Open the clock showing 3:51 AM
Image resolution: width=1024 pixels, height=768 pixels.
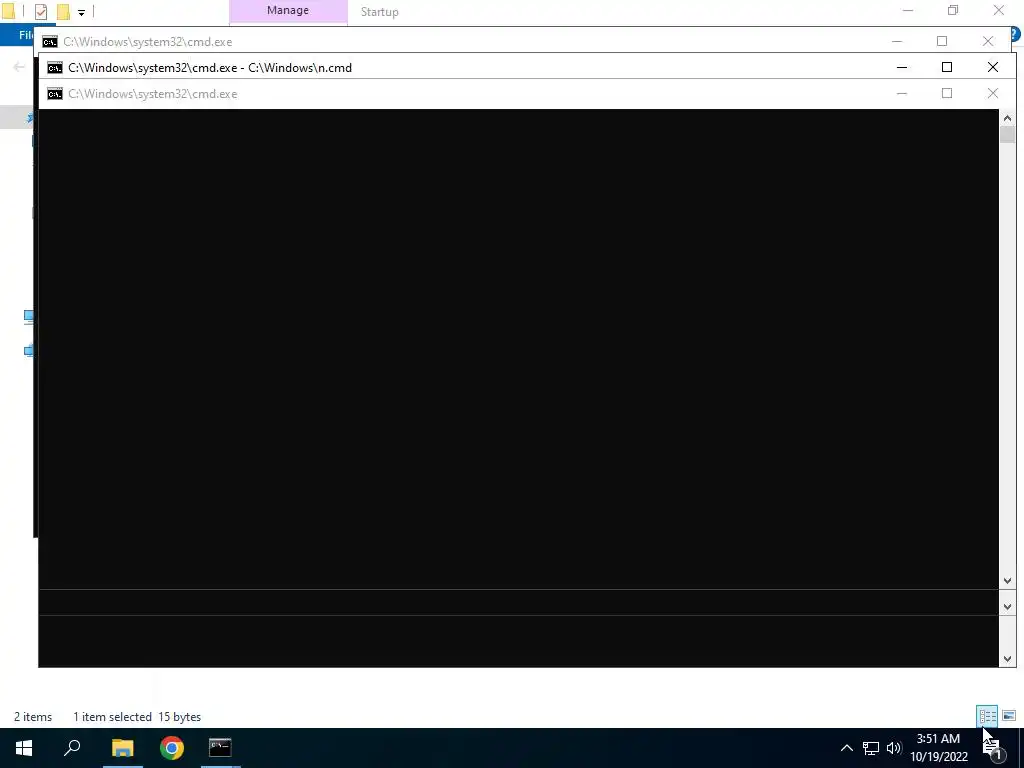[x=938, y=748]
